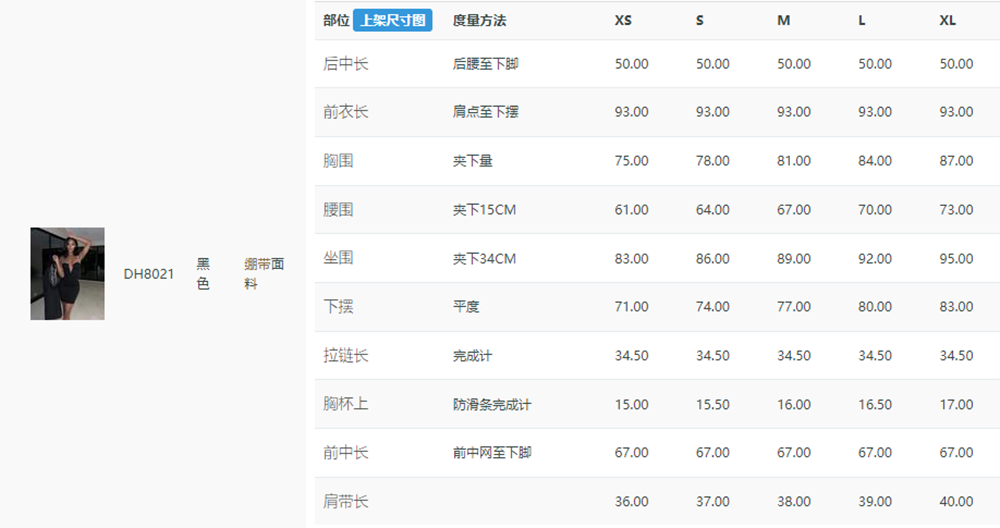Click 腰围 L value 70.00
Viewport: 1000px width, 528px height.
[875, 210]
